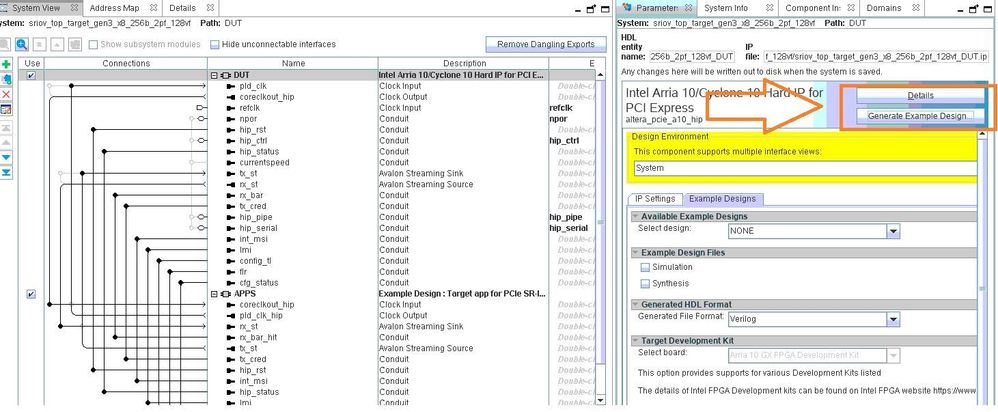Click the move-down blue arrow icon

pos(7,157)
